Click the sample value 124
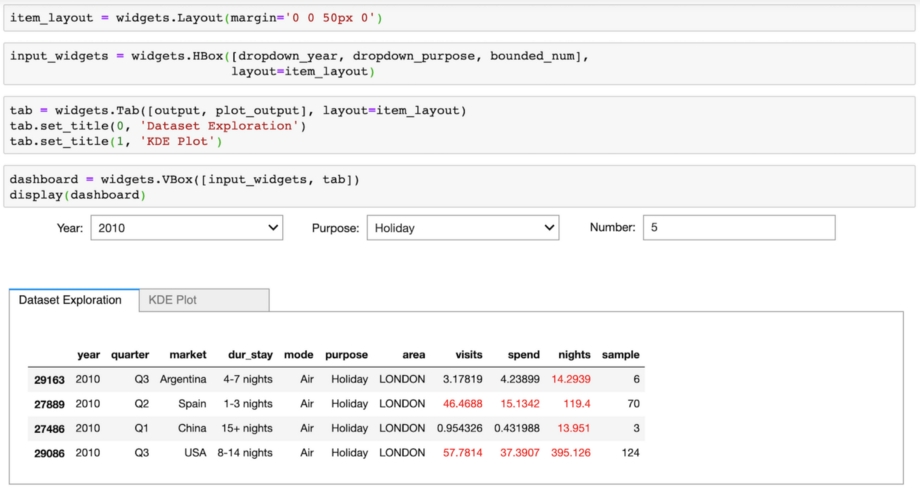Viewport: 920px width, 493px height. pos(630,453)
